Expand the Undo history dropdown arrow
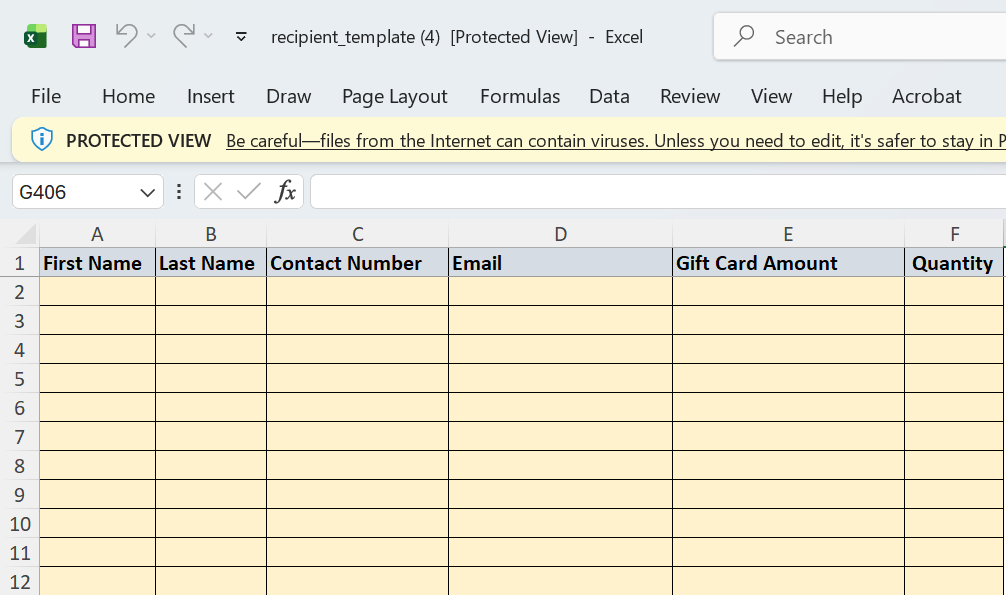Screen dimensions: 1006x595 [151, 36]
